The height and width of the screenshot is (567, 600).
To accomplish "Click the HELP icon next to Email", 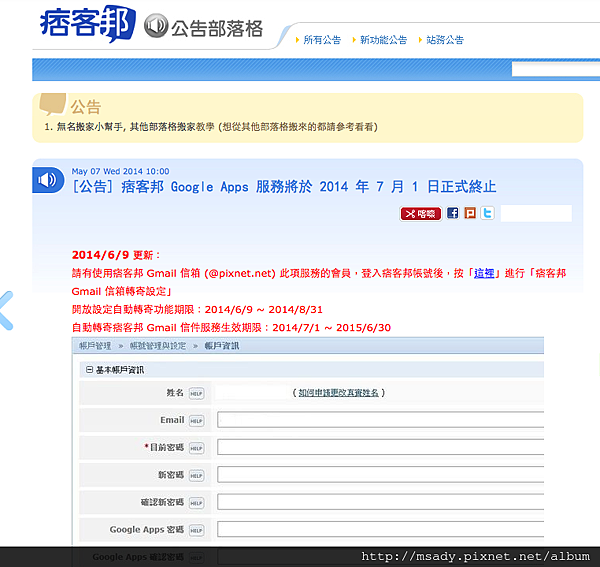I will coord(196,421).
